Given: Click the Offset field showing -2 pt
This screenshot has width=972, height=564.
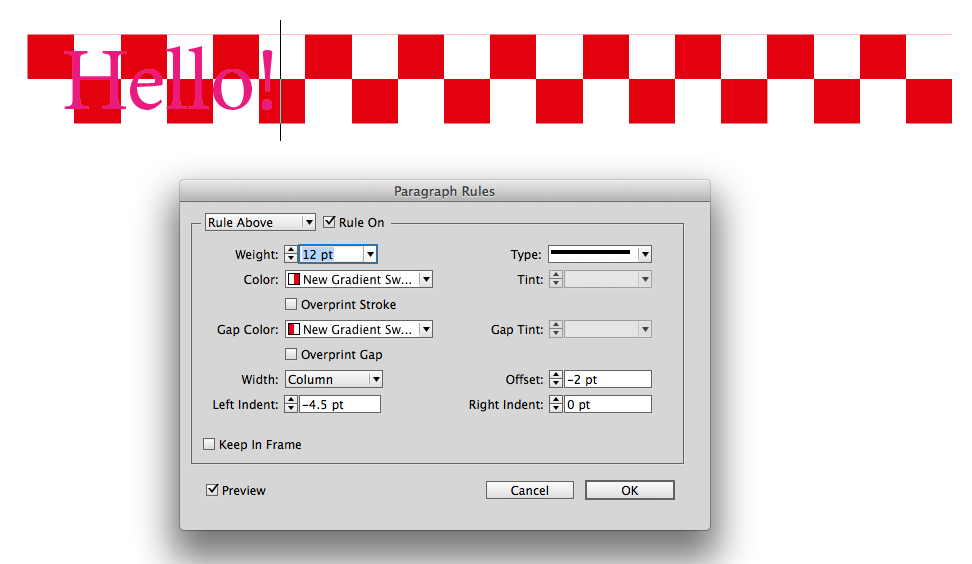Looking at the screenshot, I should pyautogui.click(x=608, y=379).
